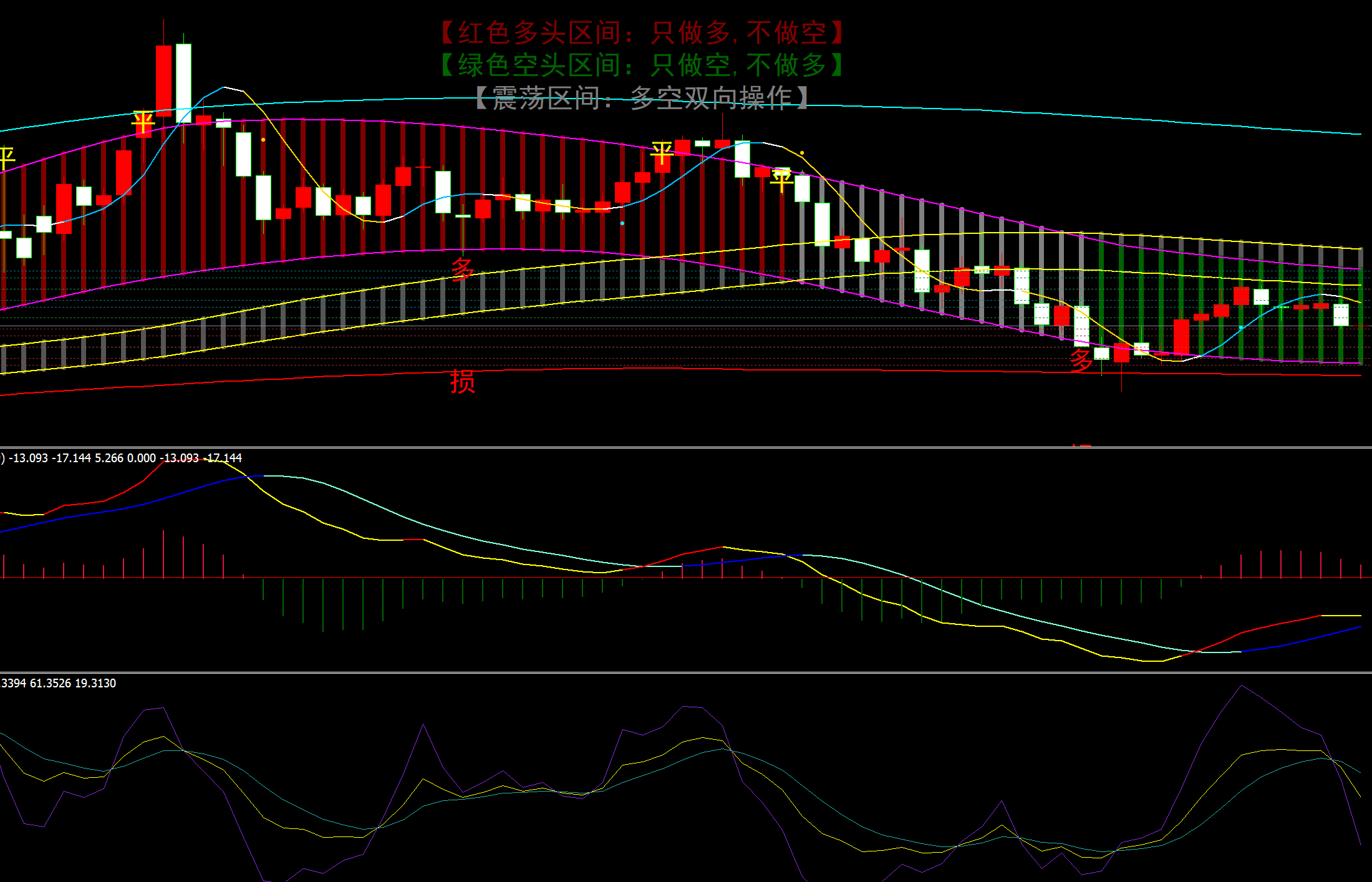This screenshot has width=1372, height=882.
Task: Click the tallest red MACD histogram bar
Action: tap(163, 554)
